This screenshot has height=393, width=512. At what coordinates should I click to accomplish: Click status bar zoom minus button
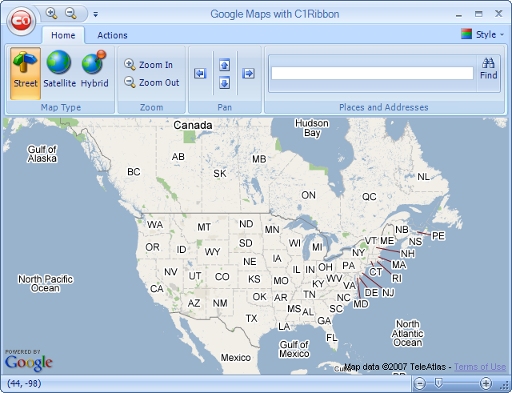(x=420, y=384)
